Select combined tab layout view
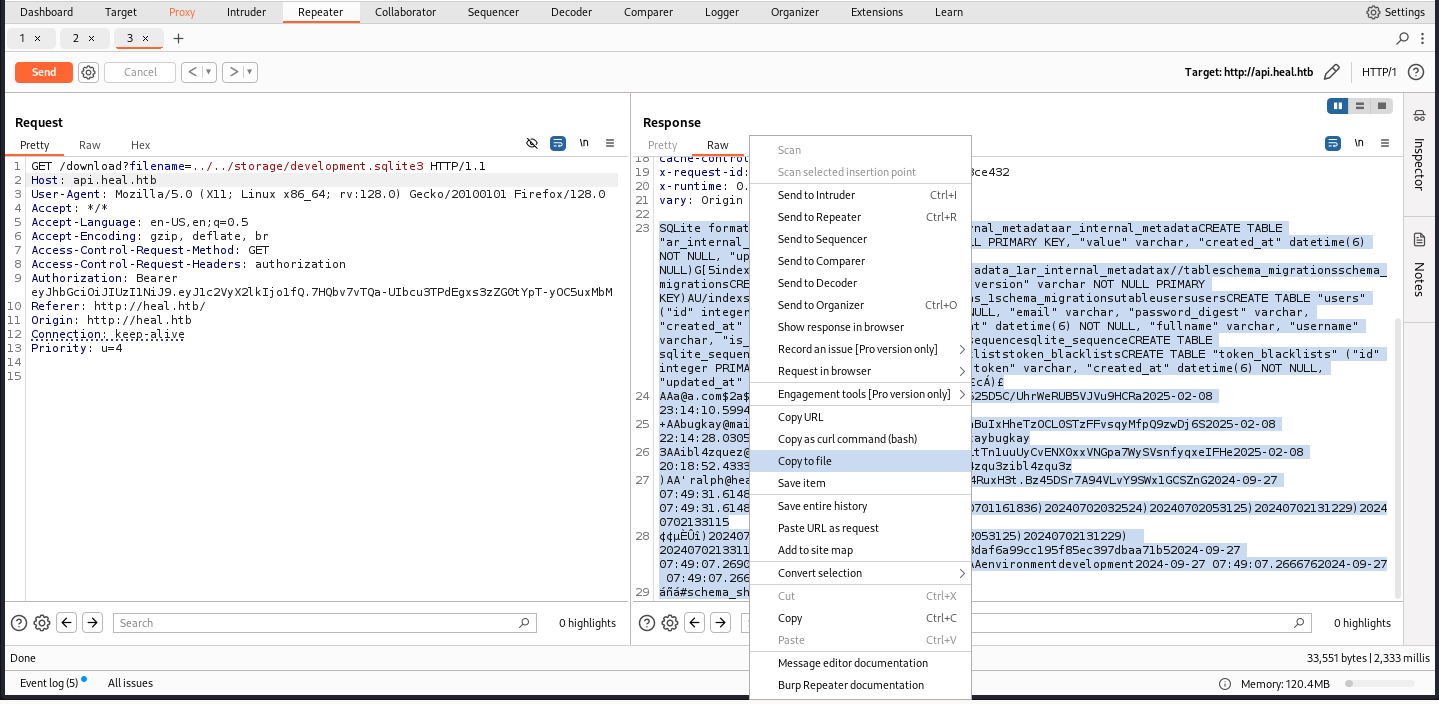 [x=1382, y=106]
